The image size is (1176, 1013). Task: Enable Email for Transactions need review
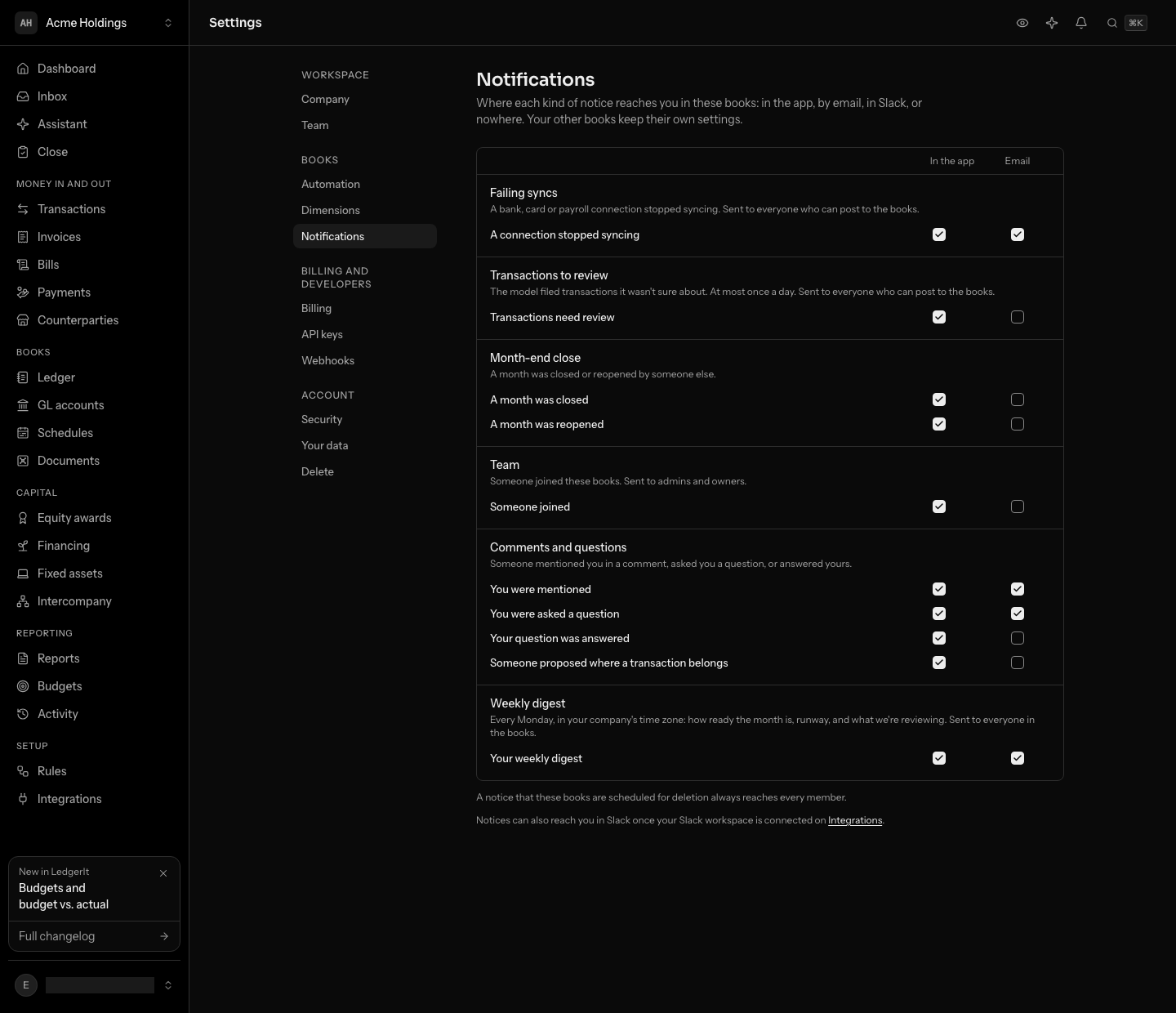coord(1018,317)
